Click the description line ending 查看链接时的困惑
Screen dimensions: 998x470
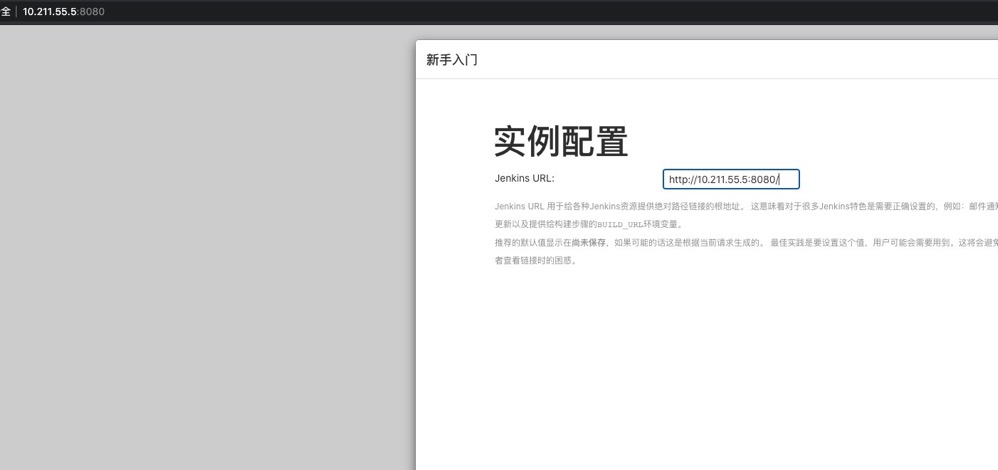coord(535,261)
